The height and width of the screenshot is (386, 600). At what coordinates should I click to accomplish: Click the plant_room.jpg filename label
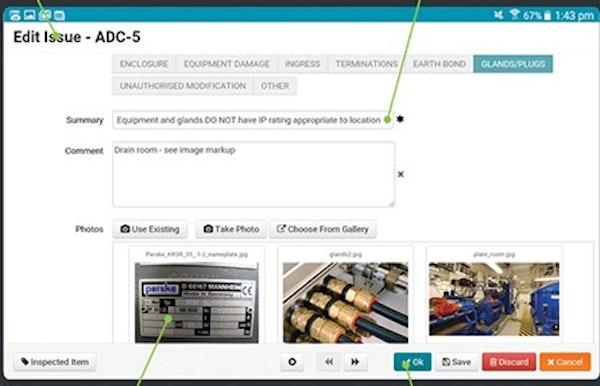click(494, 254)
